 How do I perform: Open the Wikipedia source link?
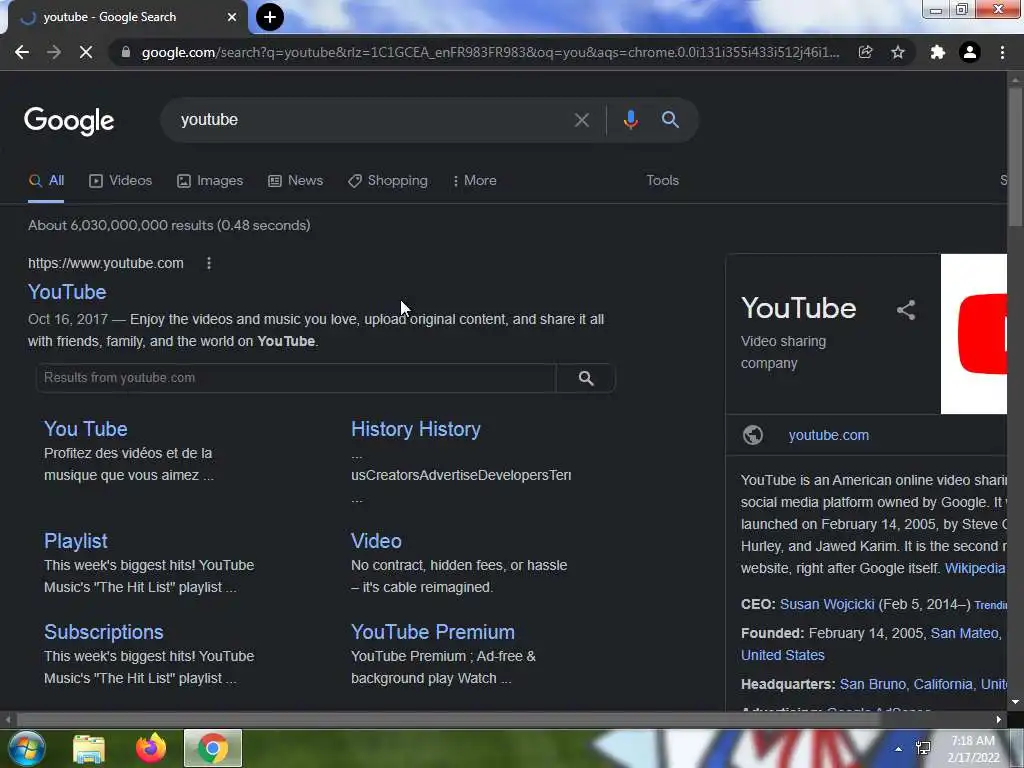point(975,568)
